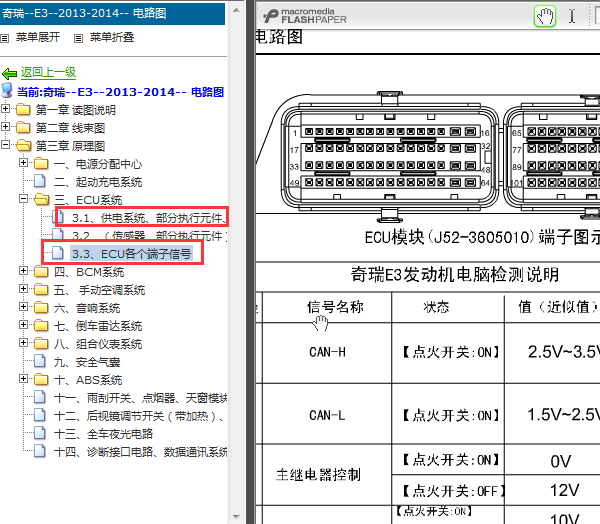Screen dimensions: 600x524
Task: Collapse the 第三章 原理图 node
Action: point(5,145)
